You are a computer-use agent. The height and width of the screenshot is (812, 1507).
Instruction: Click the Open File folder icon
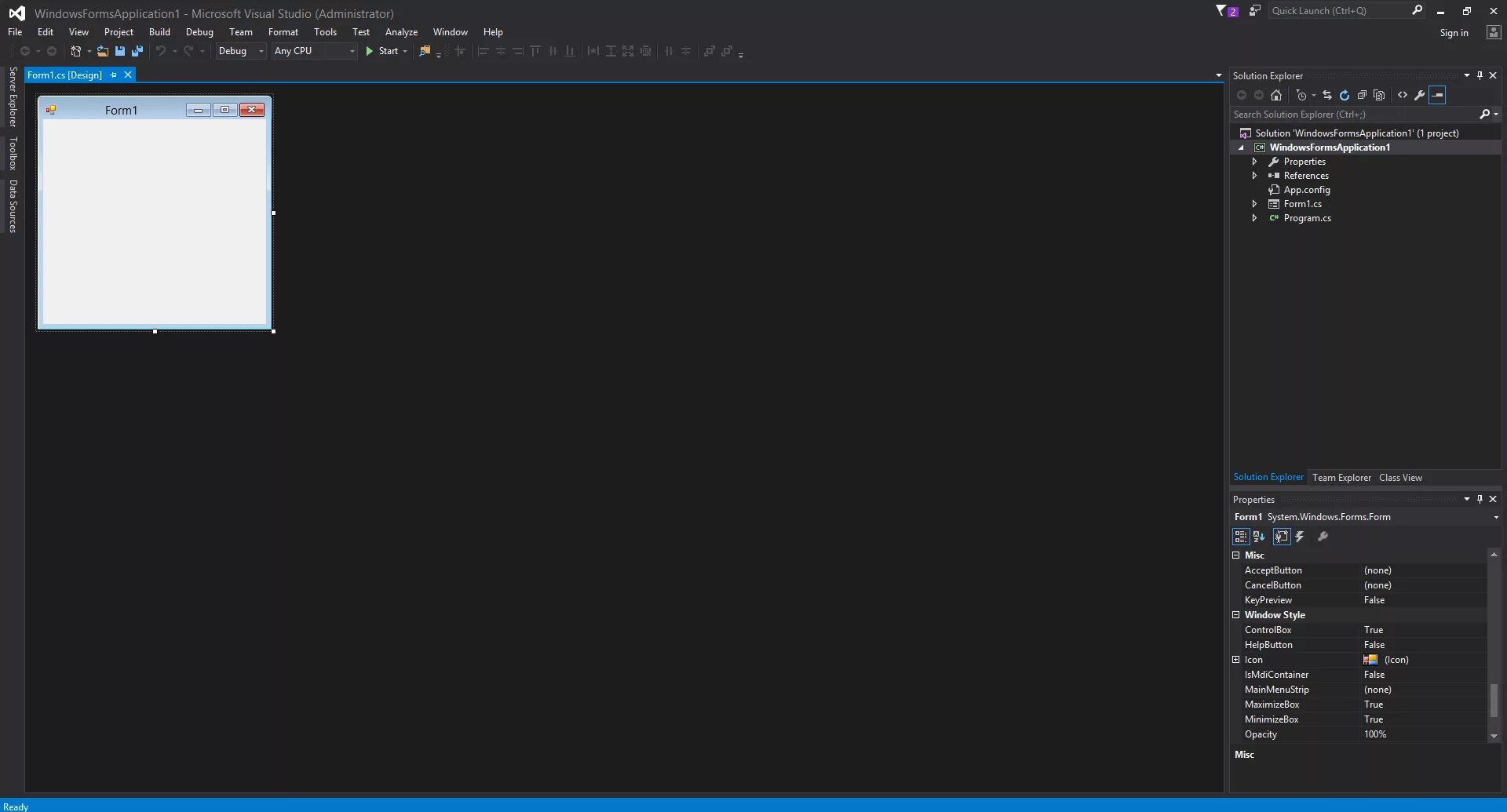coord(103,51)
